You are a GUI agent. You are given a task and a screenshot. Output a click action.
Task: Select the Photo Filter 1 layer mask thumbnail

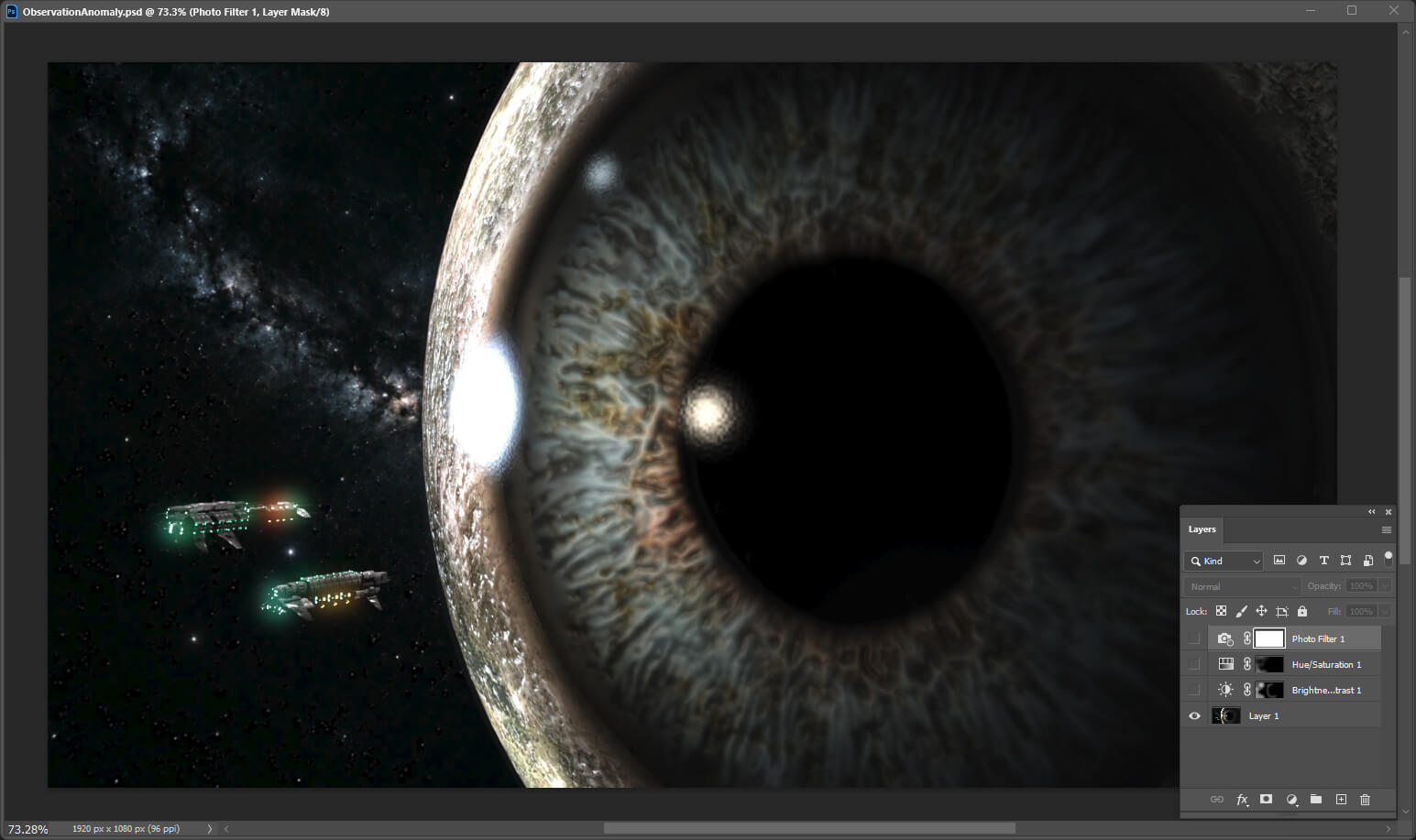(x=1269, y=638)
